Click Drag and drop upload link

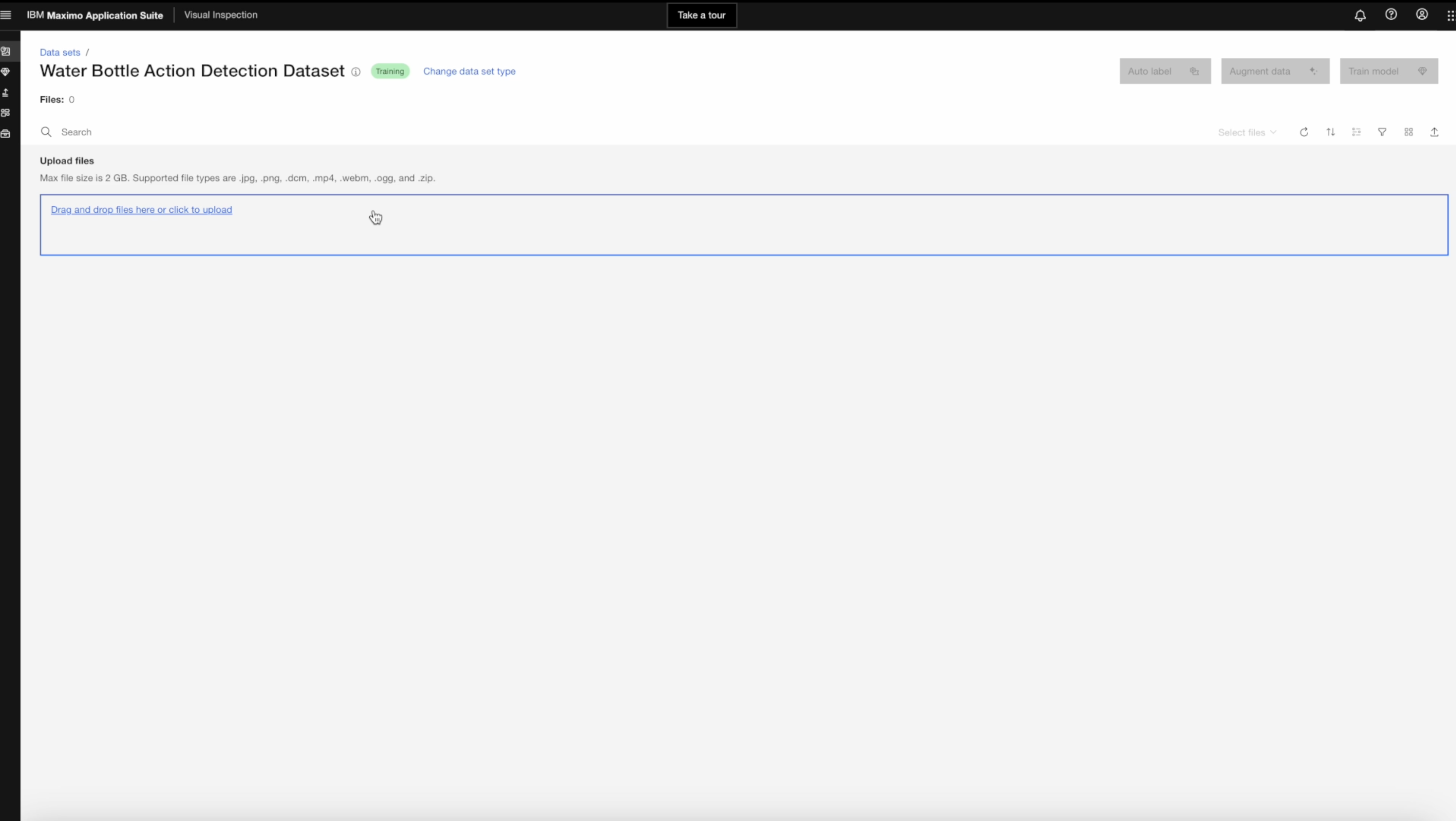(x=141, y=210)
